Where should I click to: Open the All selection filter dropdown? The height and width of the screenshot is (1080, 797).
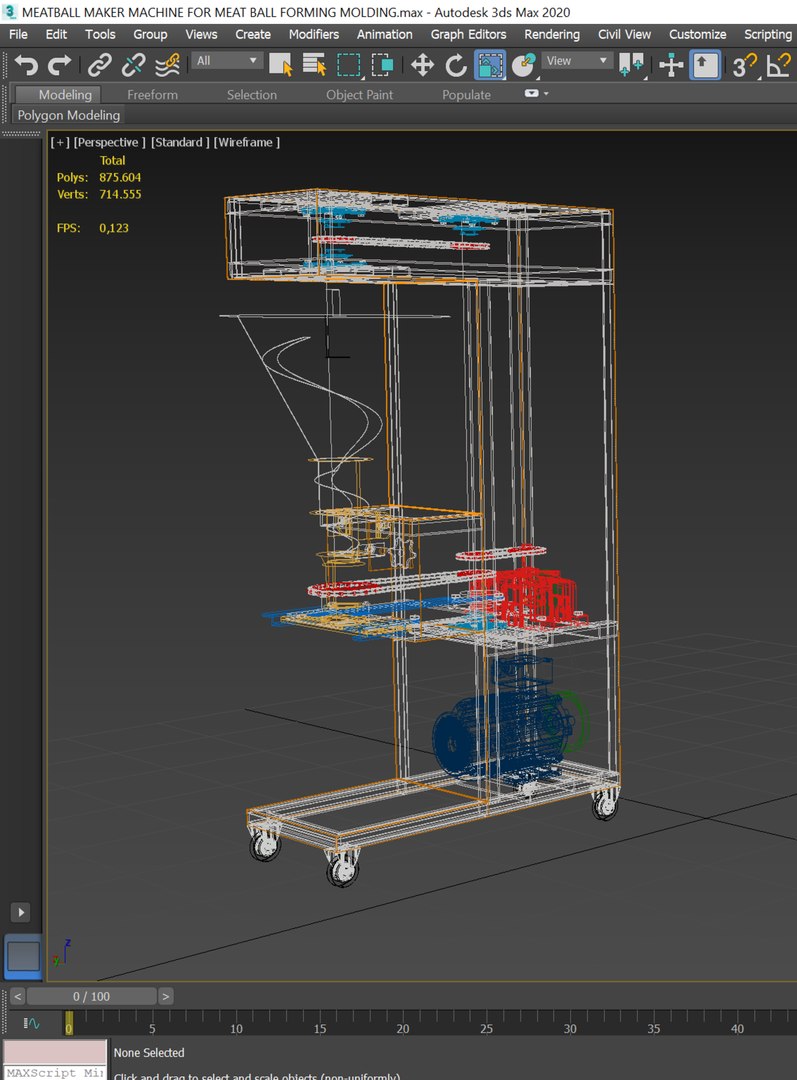coord(227,61)
